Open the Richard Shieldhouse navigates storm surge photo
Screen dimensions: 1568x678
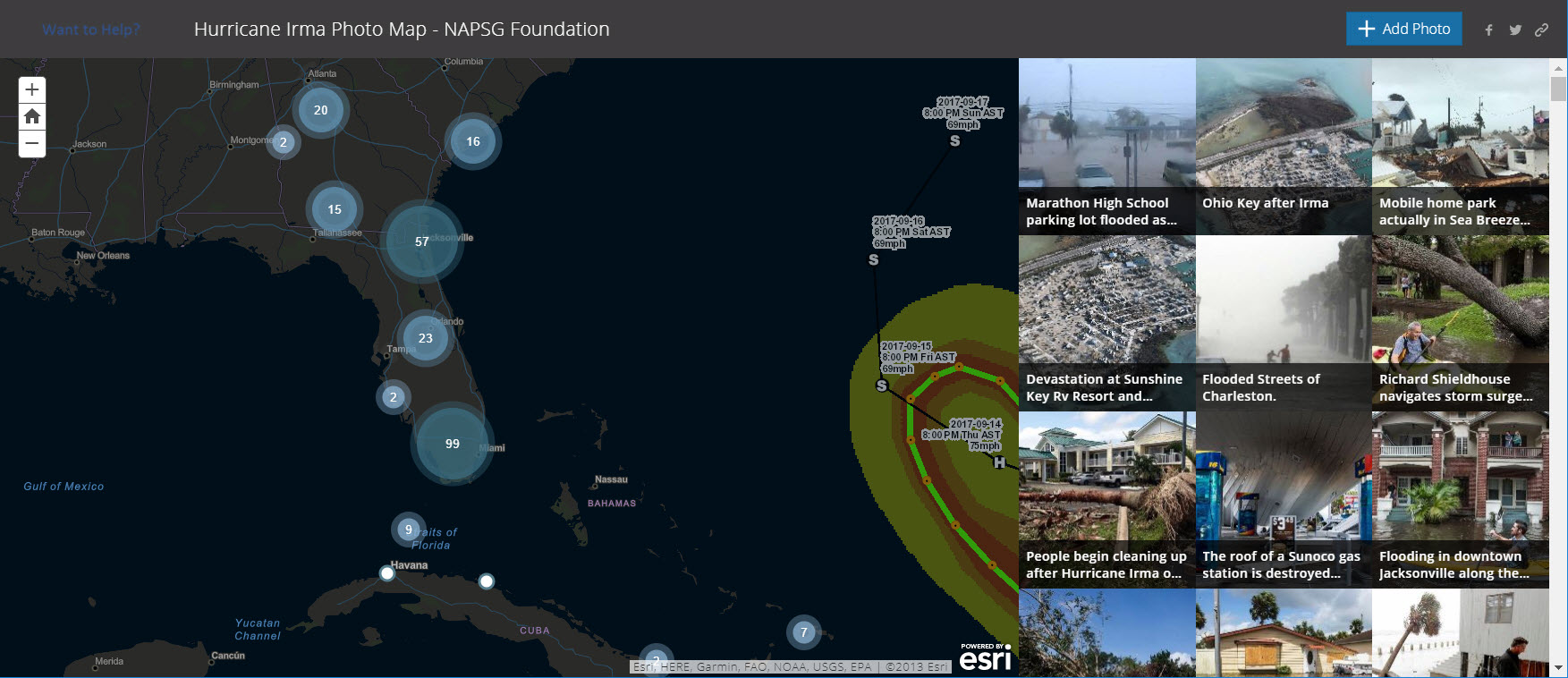[1461, 323]
